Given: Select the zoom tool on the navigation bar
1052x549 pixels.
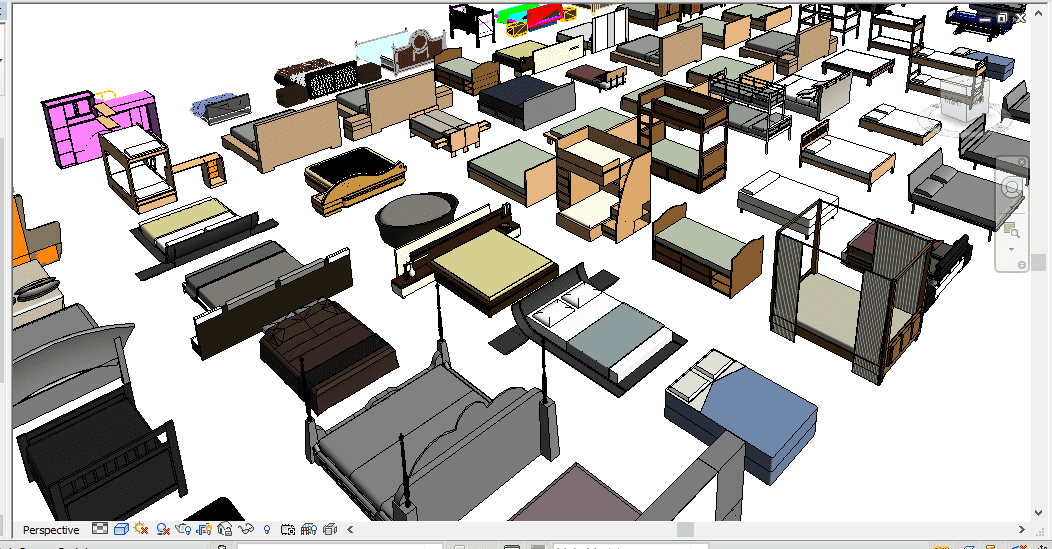Looking at the screenshot, I should (1012, 230).
